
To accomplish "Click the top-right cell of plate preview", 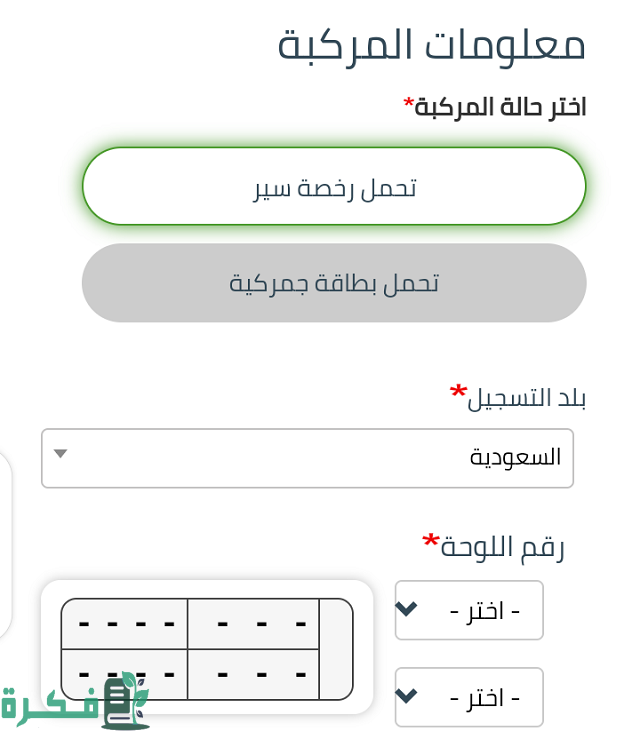I will tap(253, 624).
